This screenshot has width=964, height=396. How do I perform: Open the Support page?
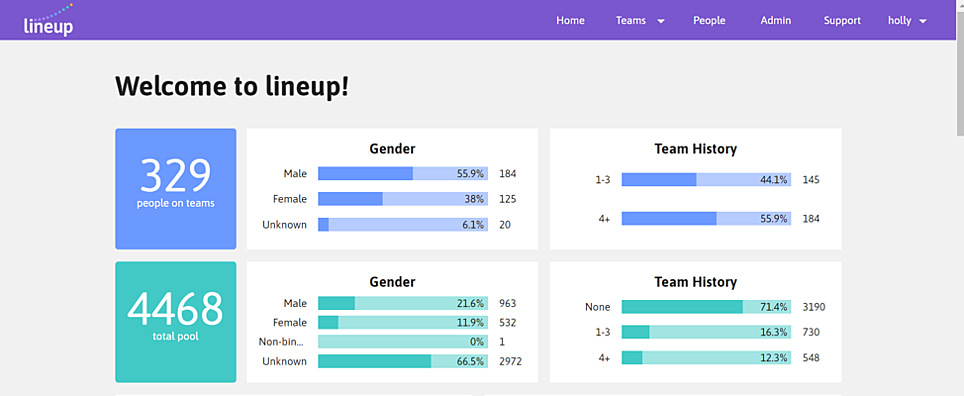842,20
